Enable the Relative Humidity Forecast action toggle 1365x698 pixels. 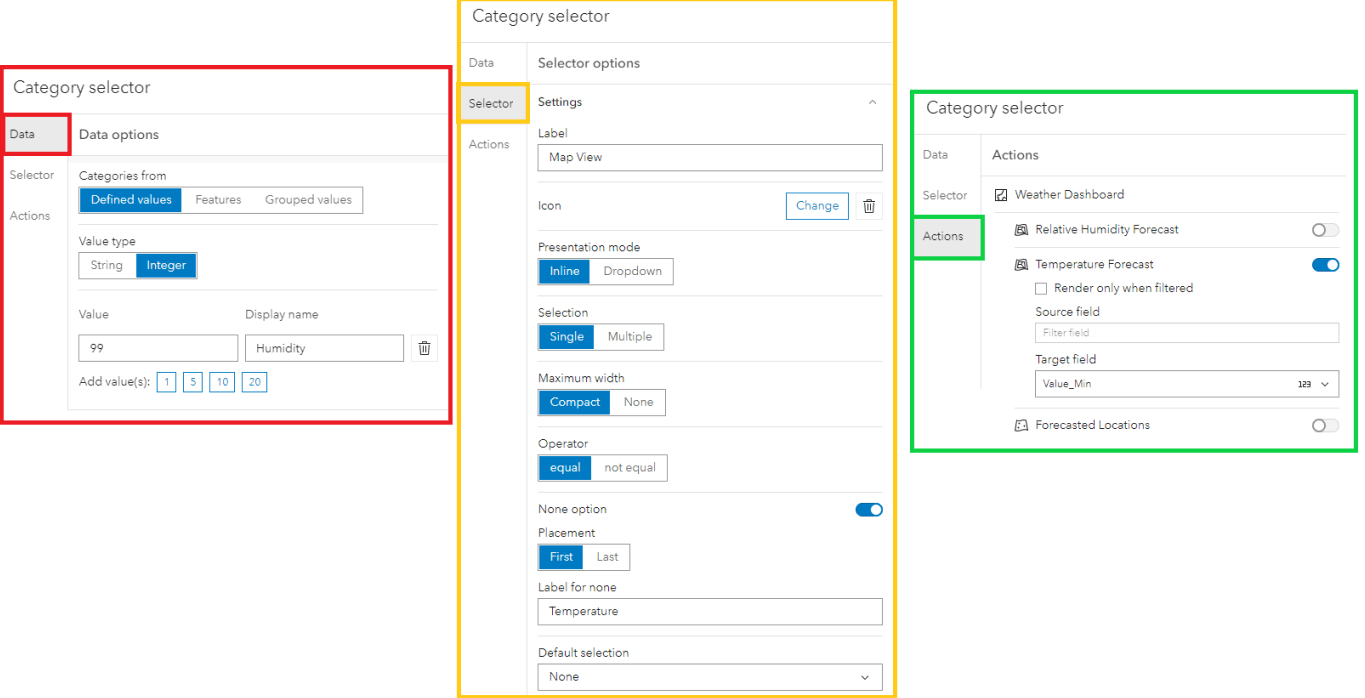click(1324, 229)
